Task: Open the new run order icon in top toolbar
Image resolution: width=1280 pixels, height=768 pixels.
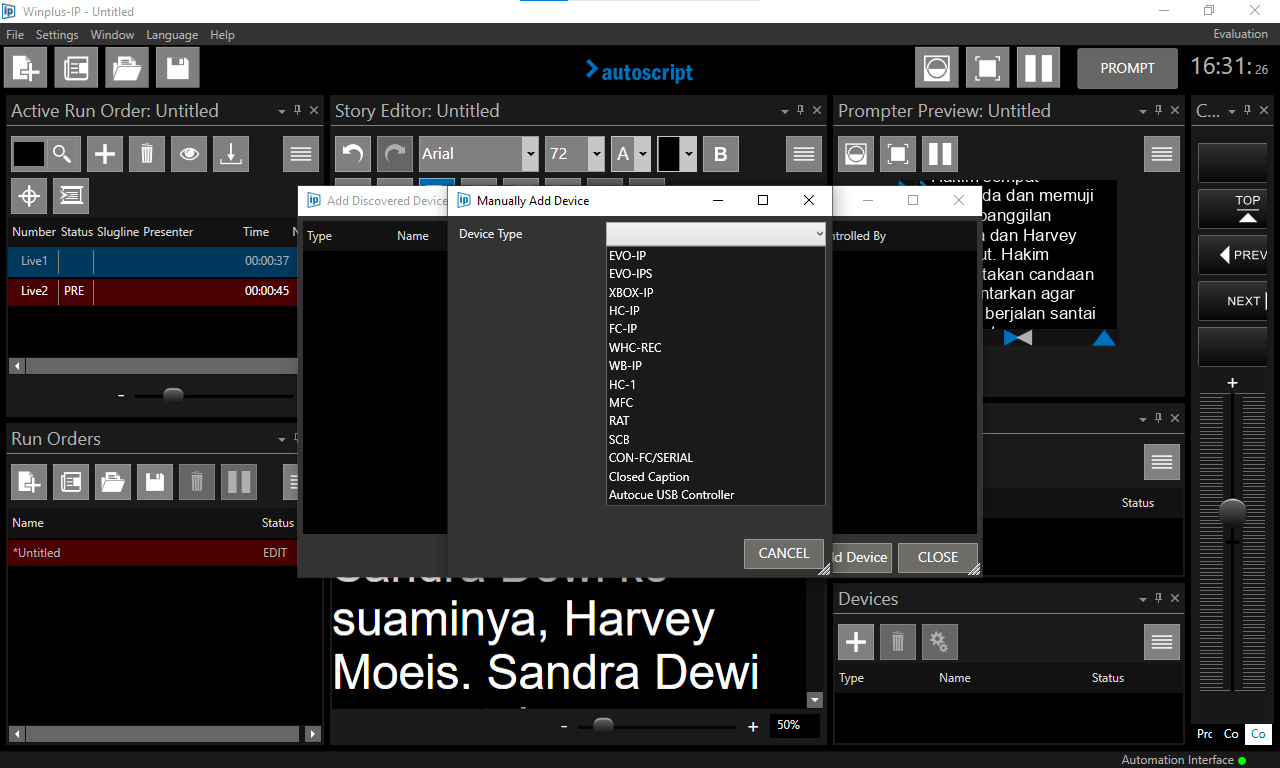Action: pos(76,68)
